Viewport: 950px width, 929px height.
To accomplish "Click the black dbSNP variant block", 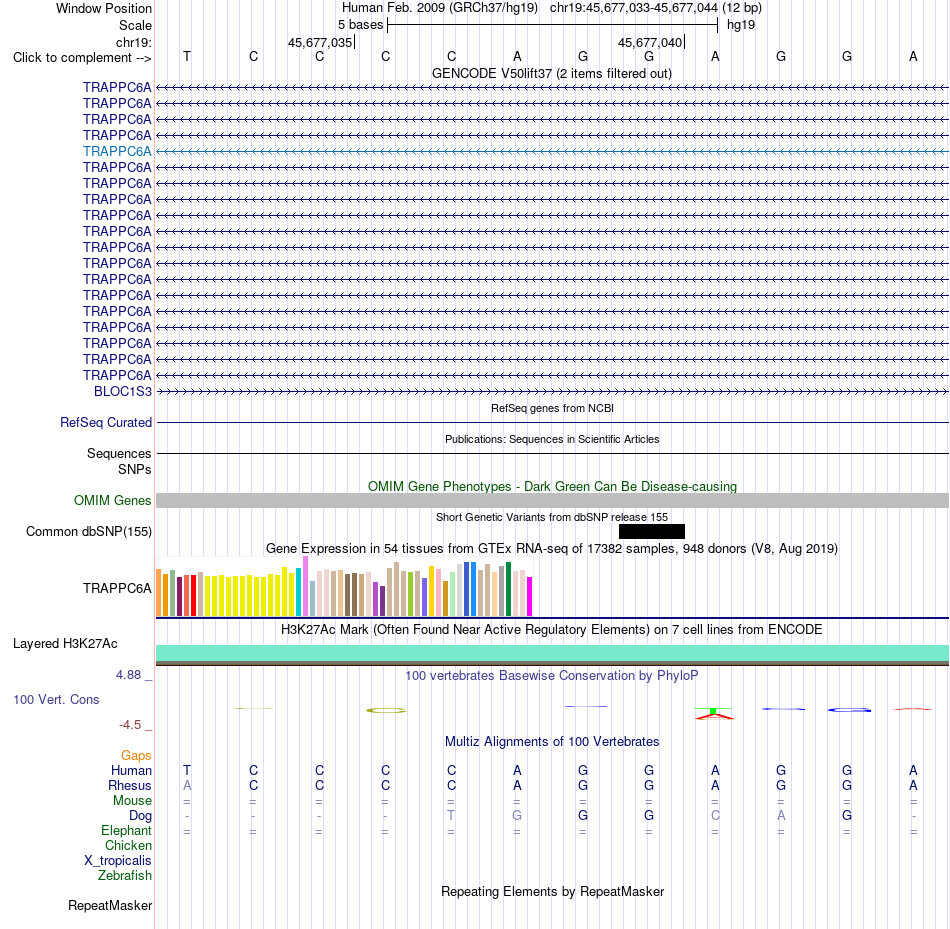I will pos(652,531).
